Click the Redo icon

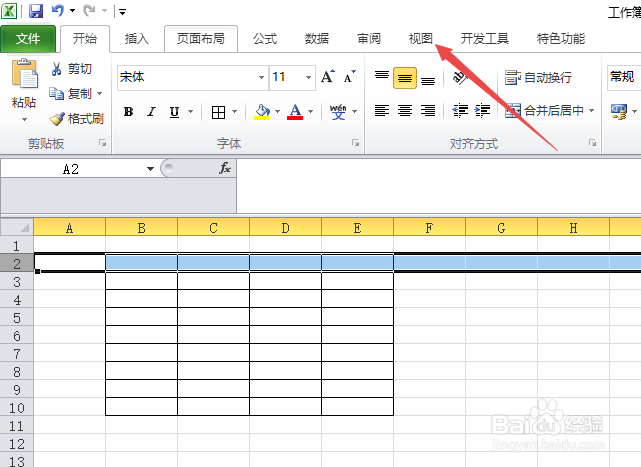(x=89, y=11)
